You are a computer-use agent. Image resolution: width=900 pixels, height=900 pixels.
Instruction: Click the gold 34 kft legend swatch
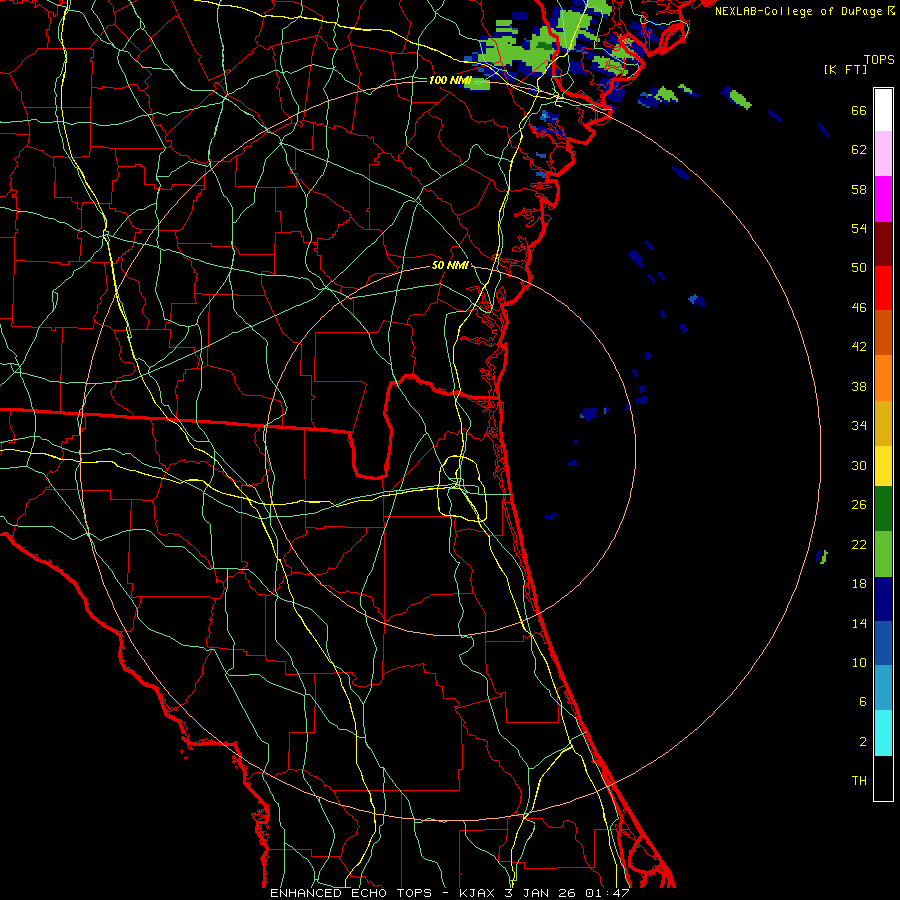(883, 423)
